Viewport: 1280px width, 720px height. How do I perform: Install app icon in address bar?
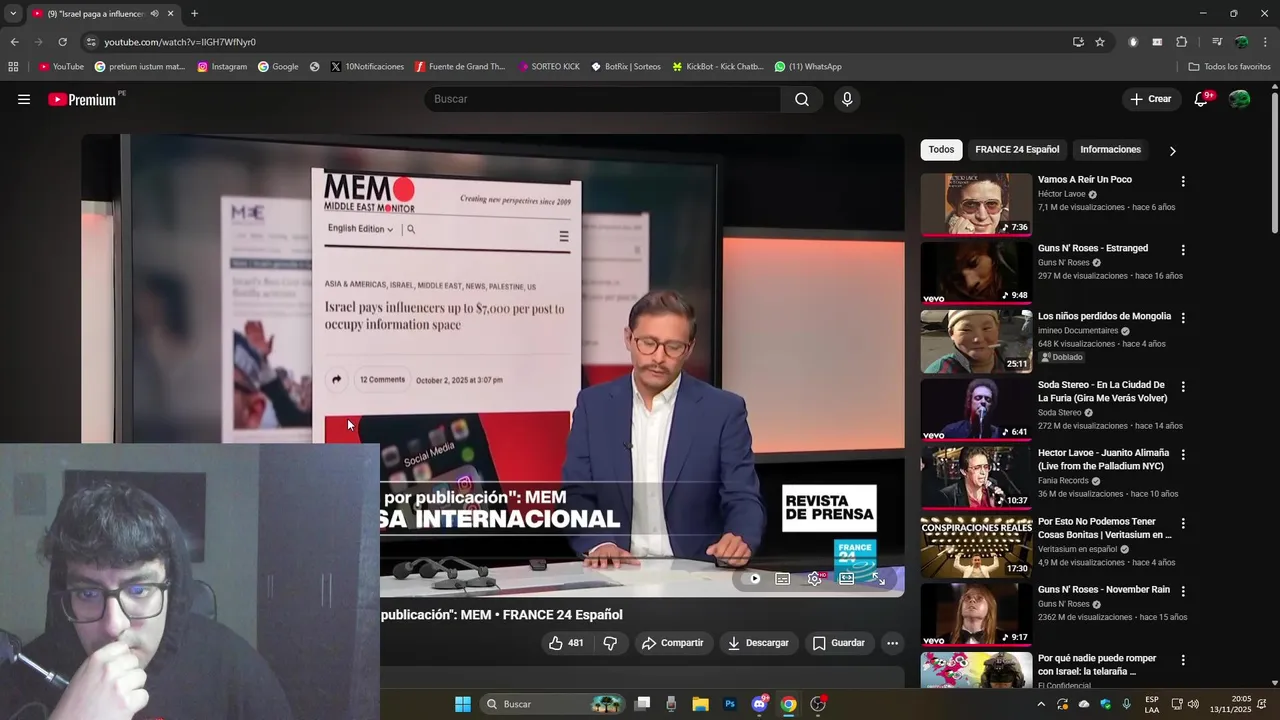(x=1078, y=42)
